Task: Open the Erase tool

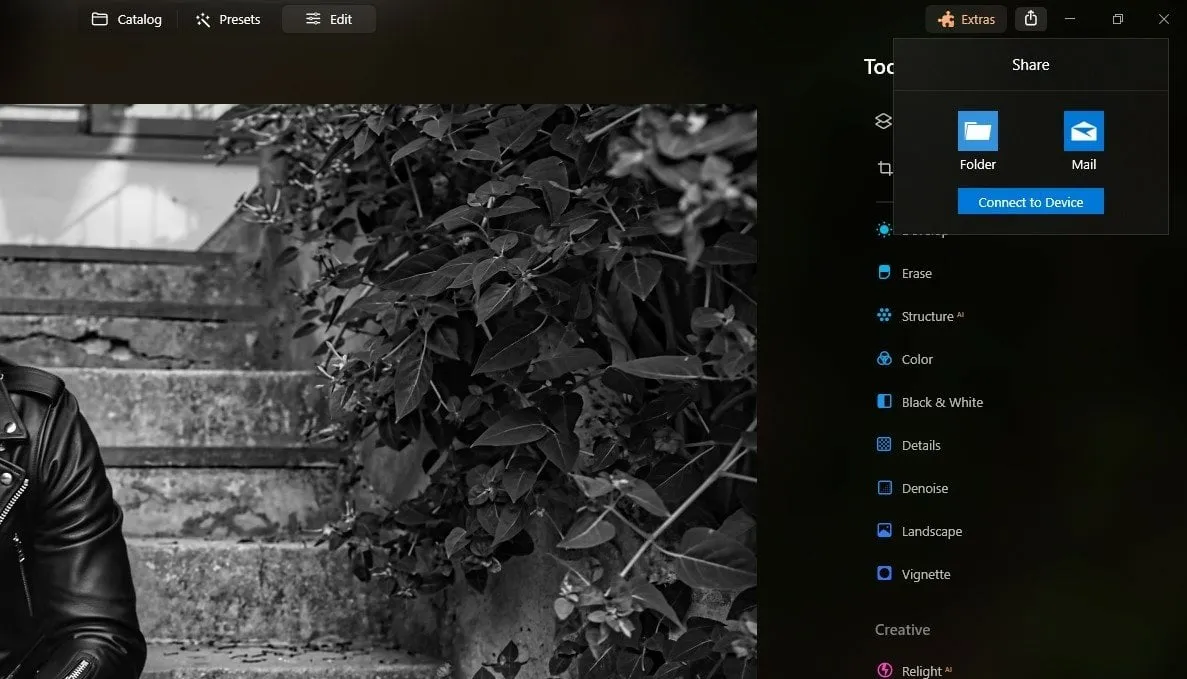Action: pyautogui.click(x=915, y=273)
